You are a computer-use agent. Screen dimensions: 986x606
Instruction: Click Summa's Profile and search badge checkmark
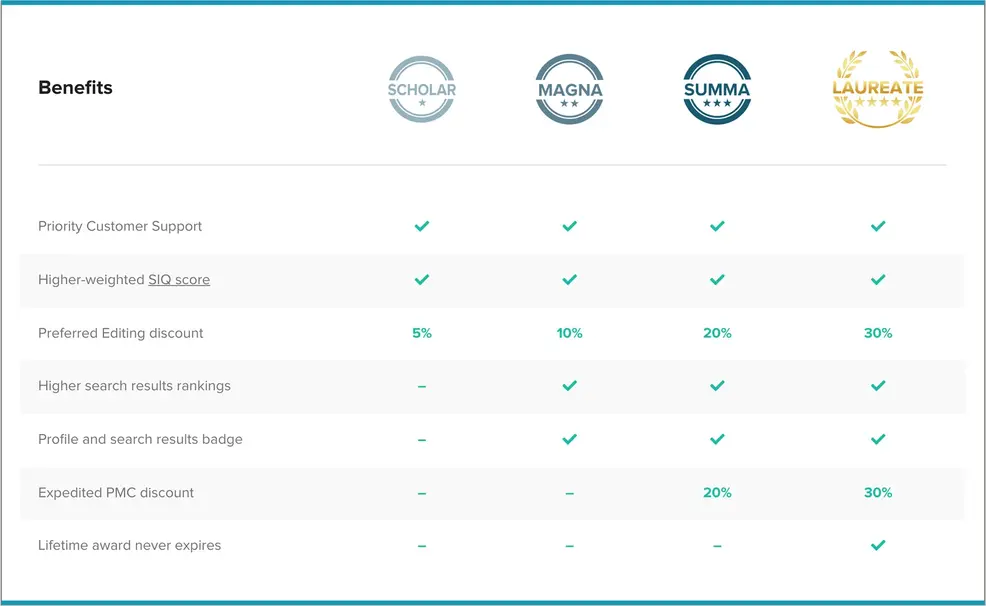click(x=717, y=439)
